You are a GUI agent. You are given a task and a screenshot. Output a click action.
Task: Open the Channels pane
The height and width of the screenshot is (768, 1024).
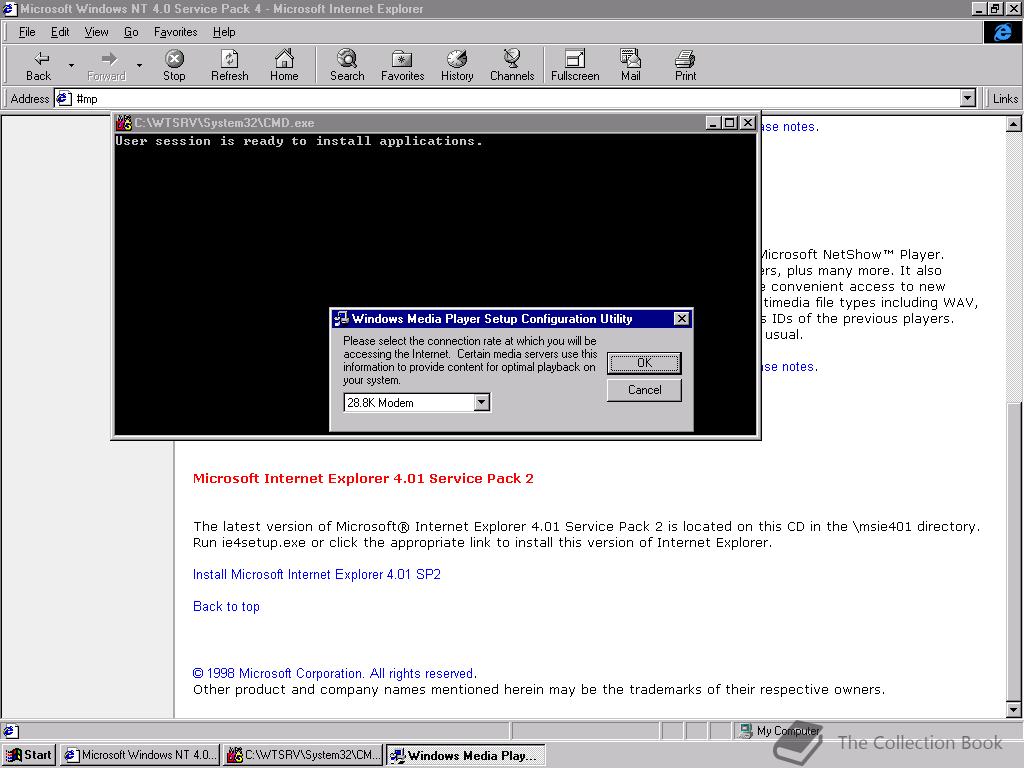[512, 65]
